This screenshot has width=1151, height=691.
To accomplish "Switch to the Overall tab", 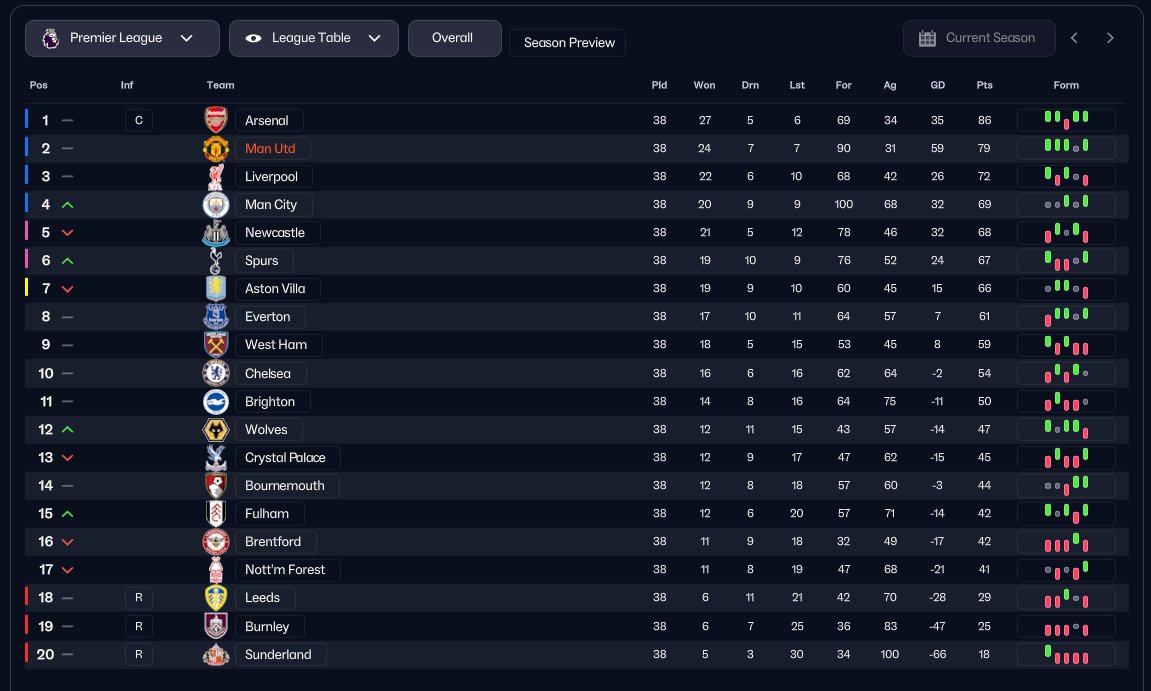I will pyautogui.click(x=452, y=38).
